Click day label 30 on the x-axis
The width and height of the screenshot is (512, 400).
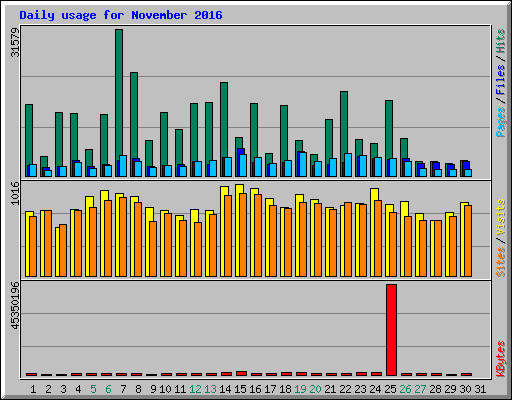465,389
